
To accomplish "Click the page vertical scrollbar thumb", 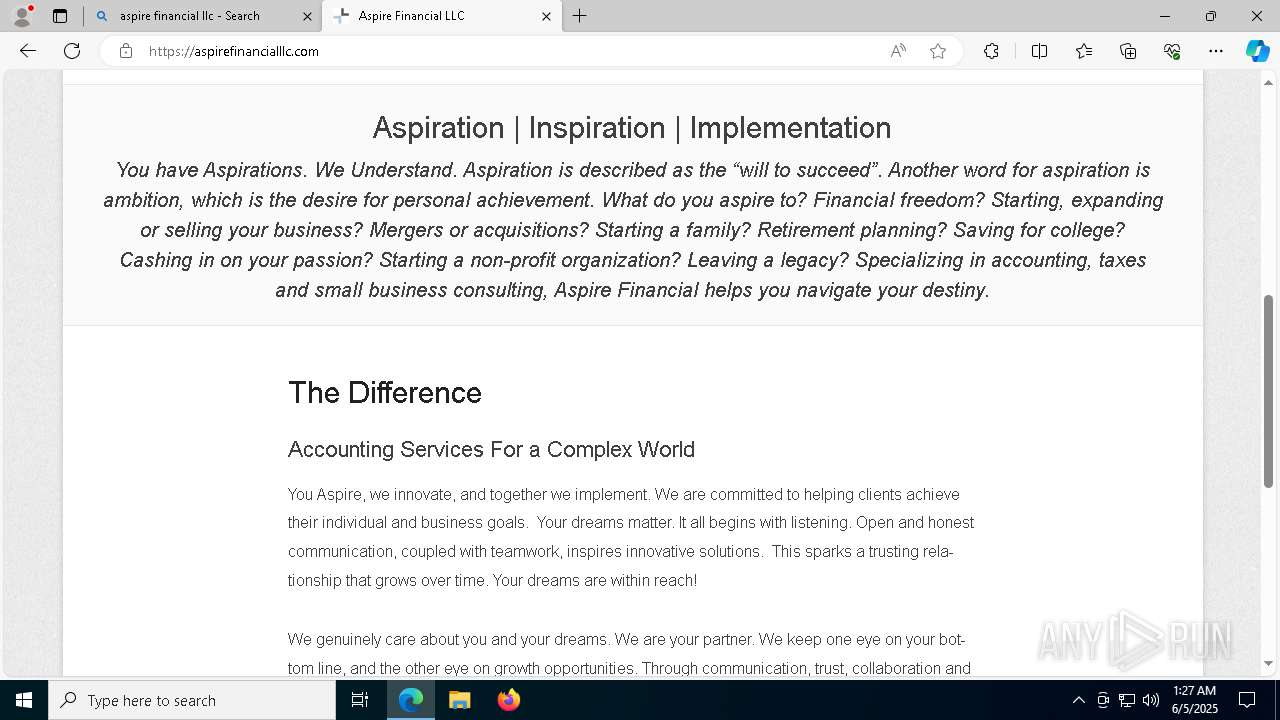I will (1269, 391).
